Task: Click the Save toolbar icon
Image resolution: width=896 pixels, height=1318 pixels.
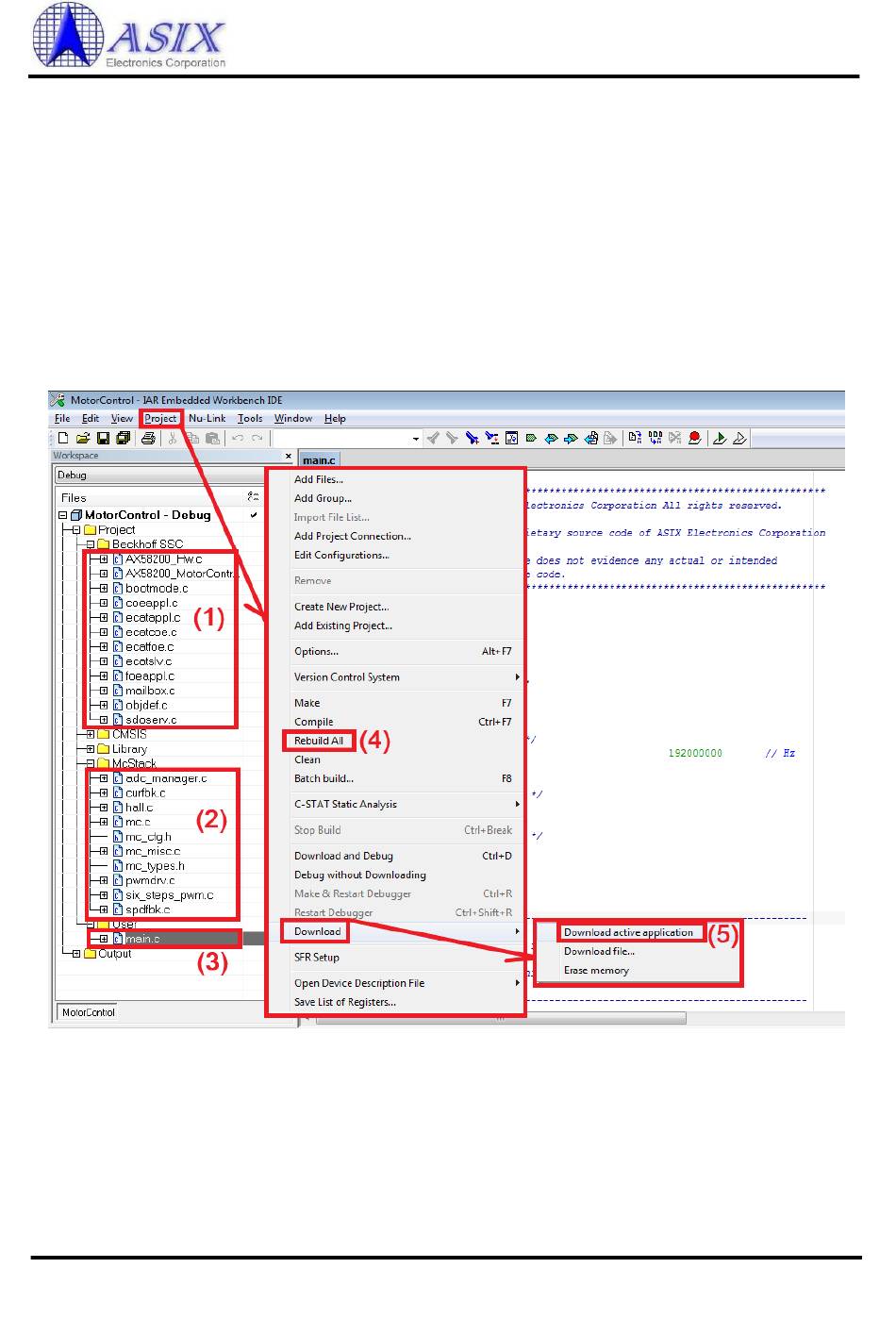Action: tap(102, 438)
